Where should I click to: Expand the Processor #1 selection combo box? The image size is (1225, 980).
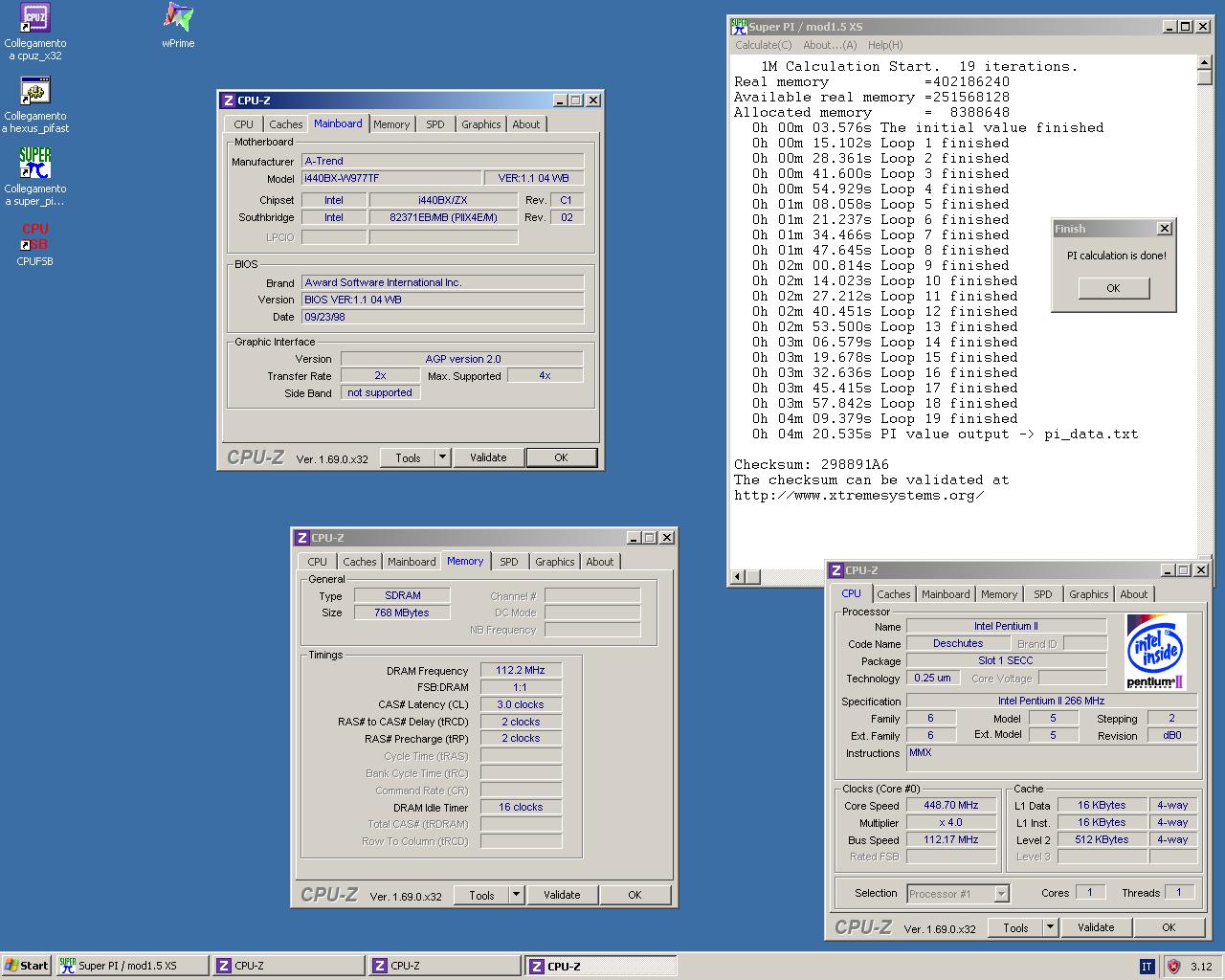click(x=1001, y=894)
